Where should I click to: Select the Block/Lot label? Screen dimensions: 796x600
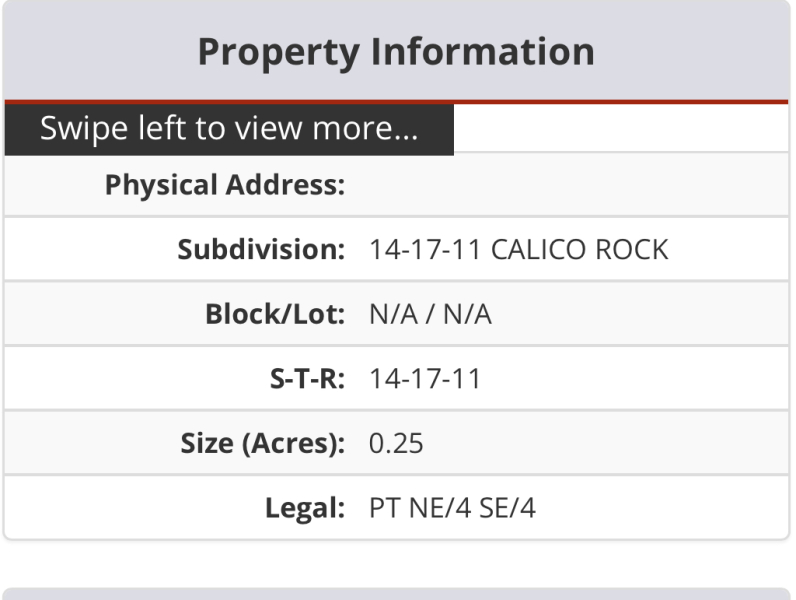coord(276,314)
